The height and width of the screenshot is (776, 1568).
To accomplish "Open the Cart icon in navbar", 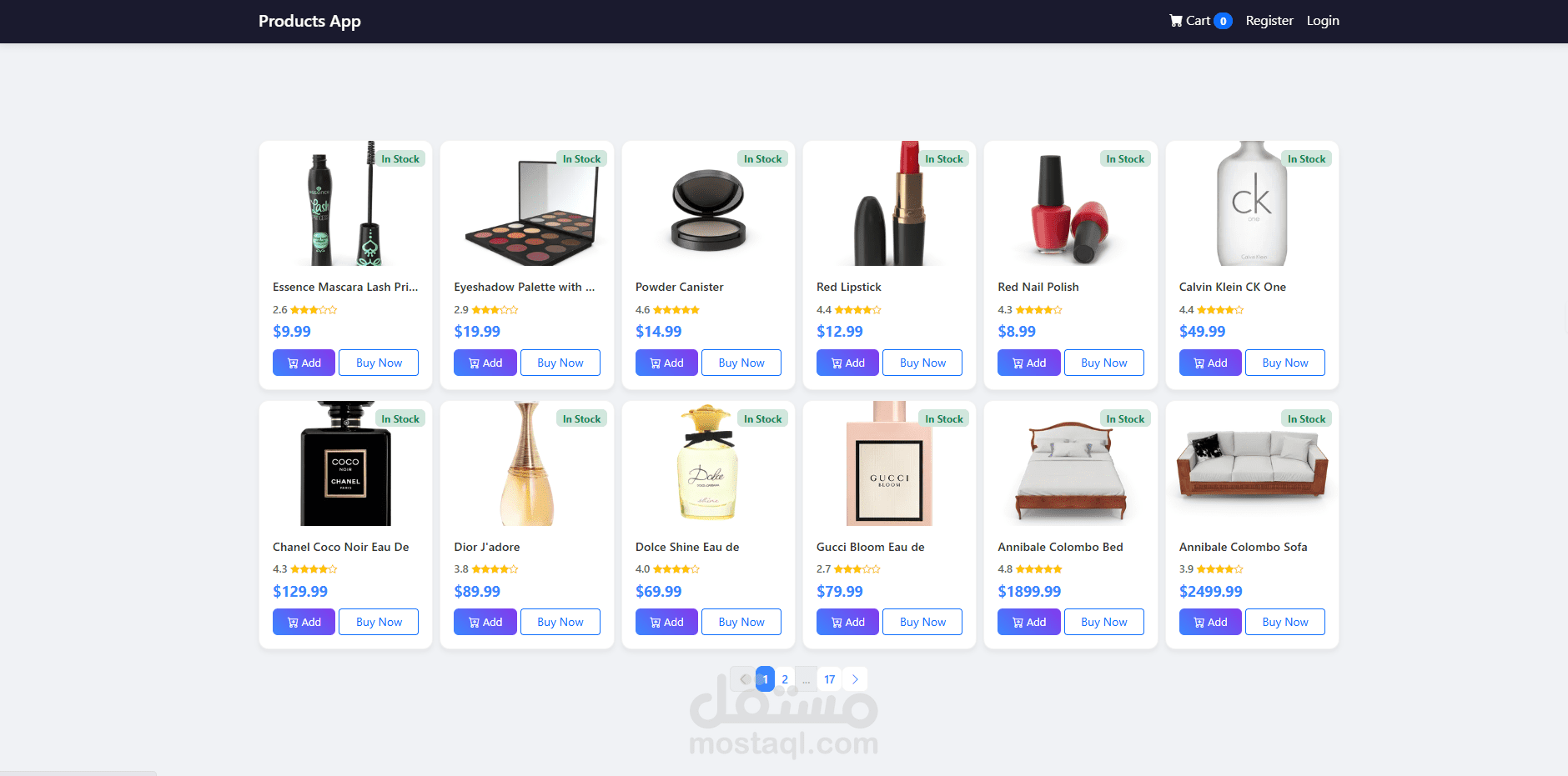I will (x=1176, y=21).
